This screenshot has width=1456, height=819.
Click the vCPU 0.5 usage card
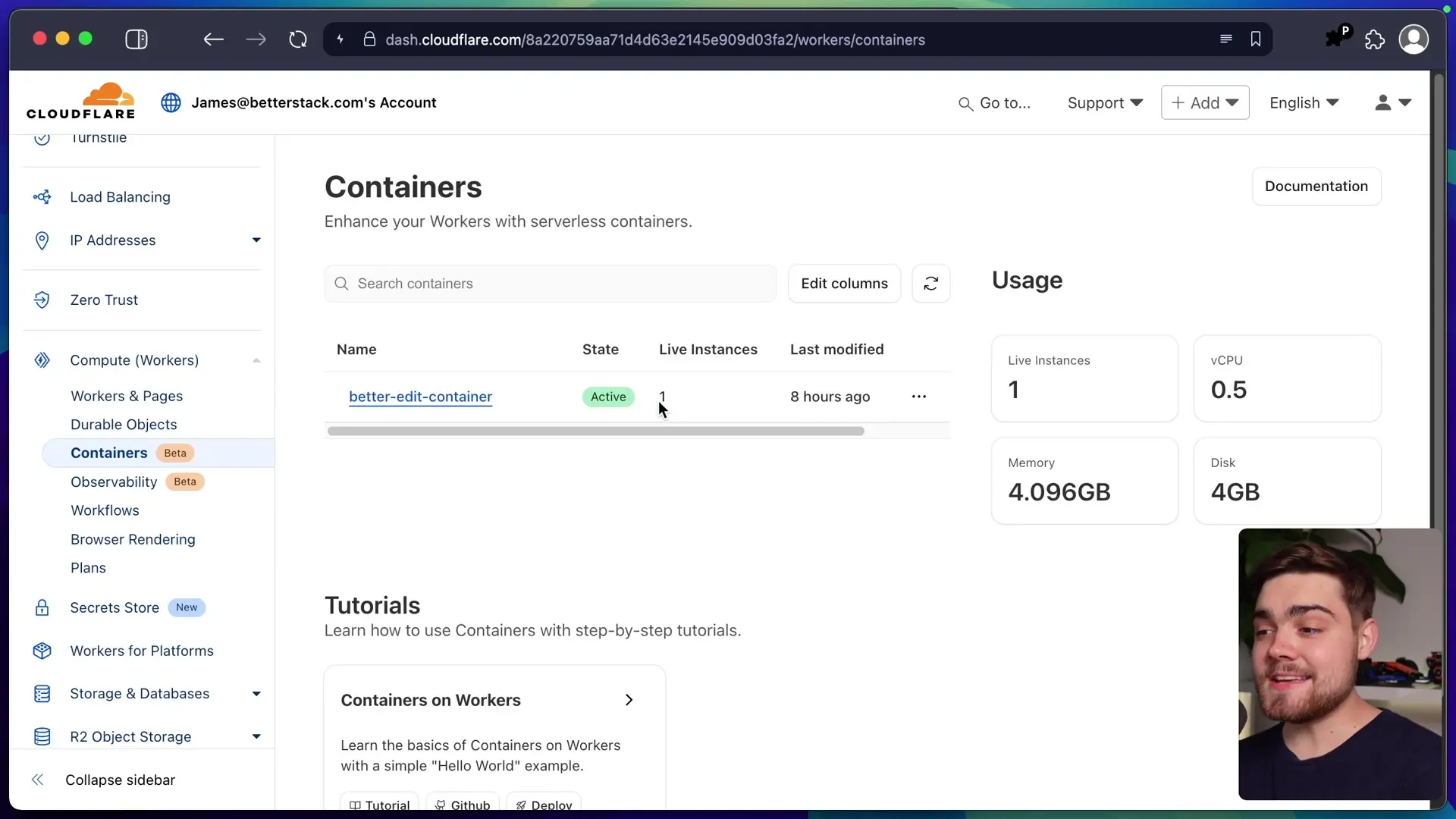[1287, 378]
